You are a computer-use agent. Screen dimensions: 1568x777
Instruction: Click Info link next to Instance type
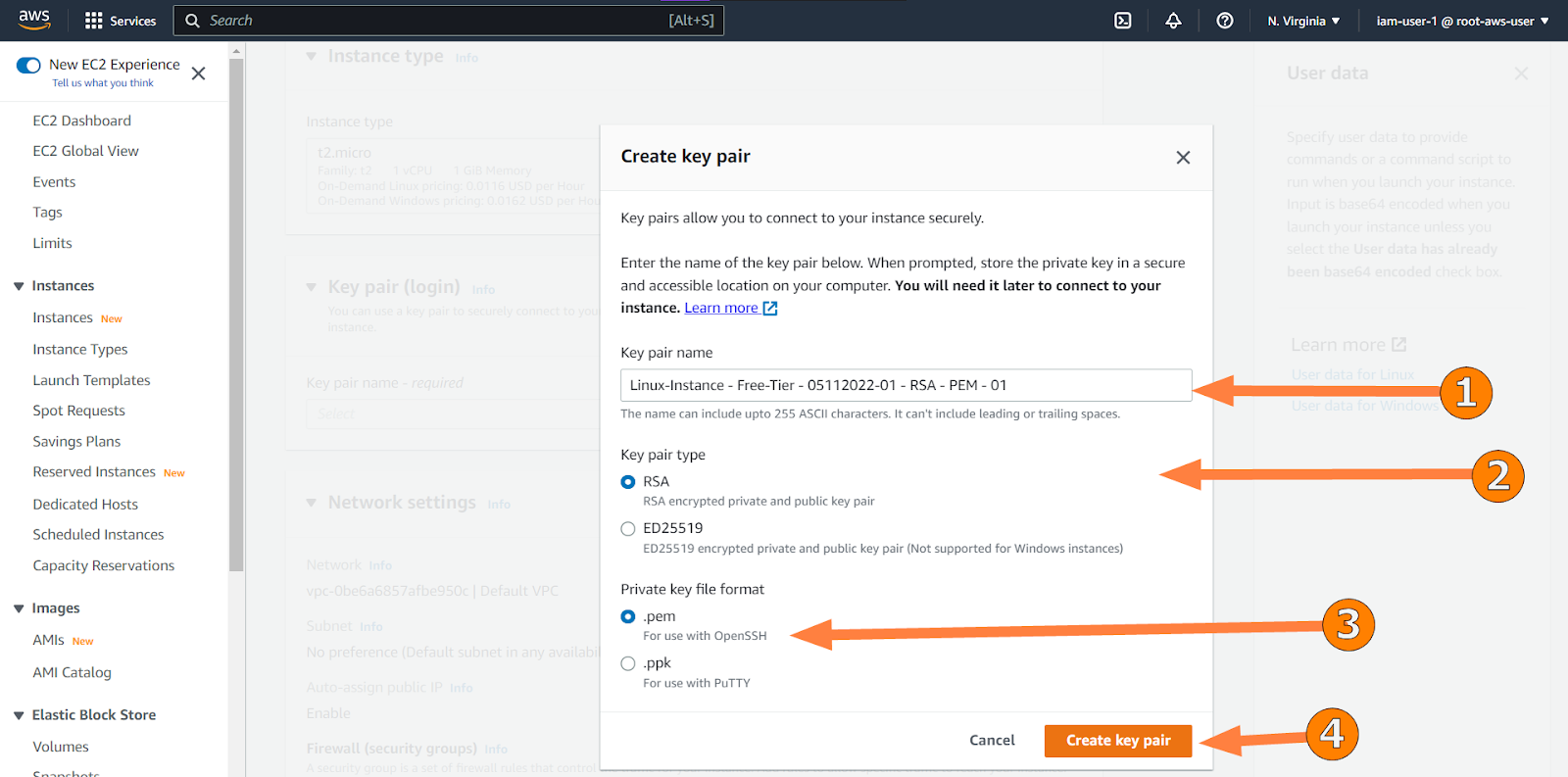(x=466, y=58)
